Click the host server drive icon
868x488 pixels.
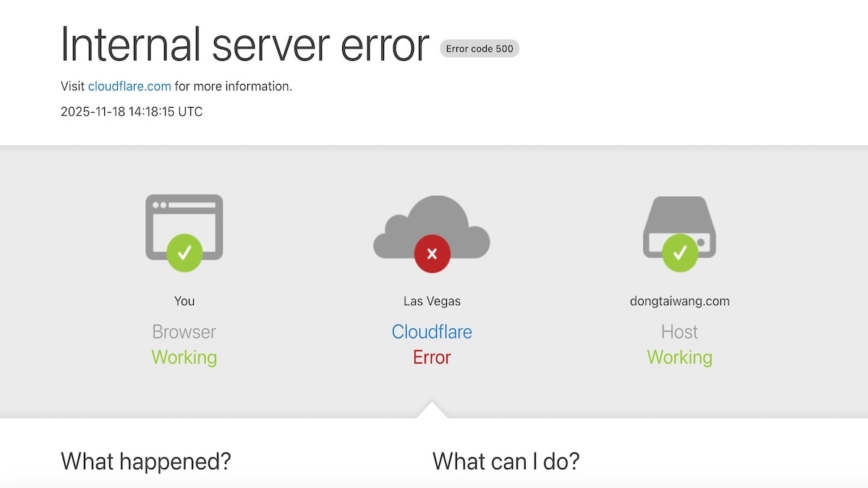[x=679, y=220]
